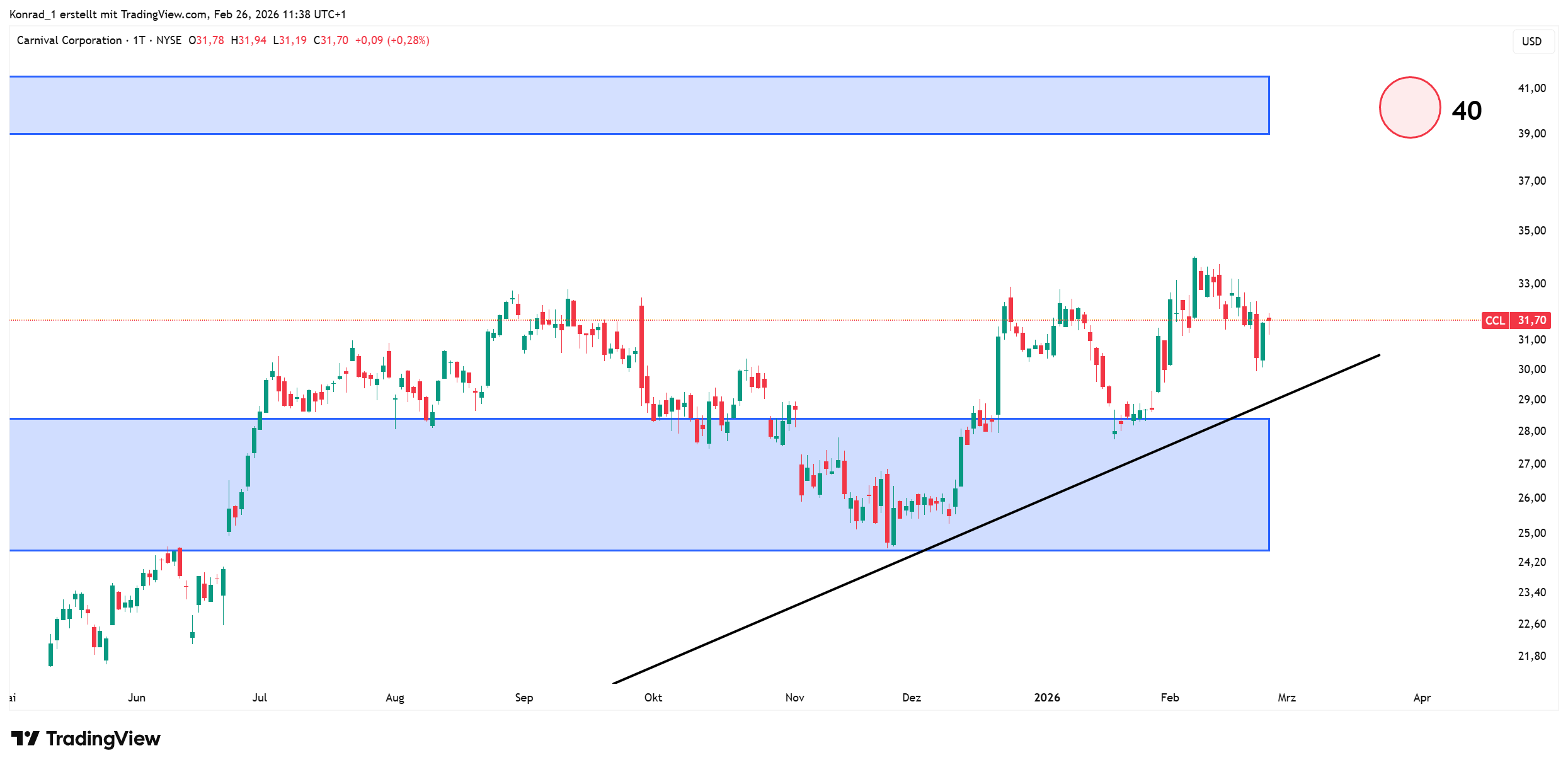
Task: Click the NYSE exchange label
Action: point(169,40)
